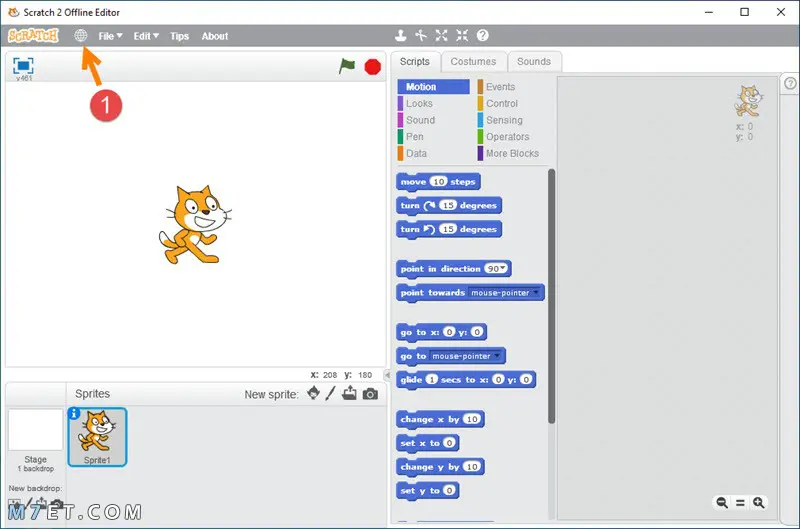Select the Duplicate stamp tool

pyautogui.click(x=401, y=35)
